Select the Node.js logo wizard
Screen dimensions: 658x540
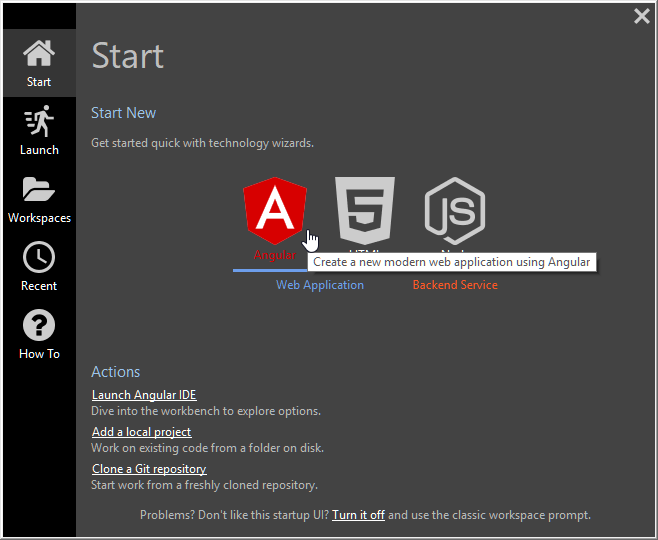(455, 210)
